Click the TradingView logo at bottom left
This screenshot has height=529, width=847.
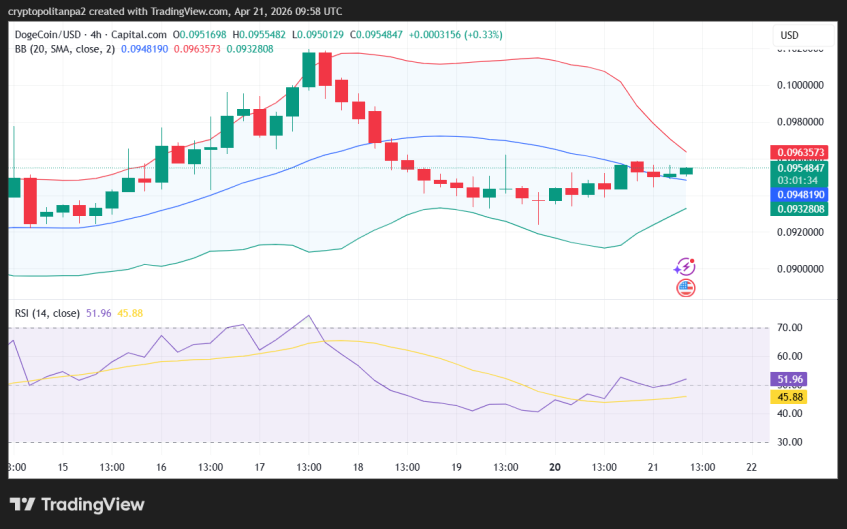click(x=78, y=504)
